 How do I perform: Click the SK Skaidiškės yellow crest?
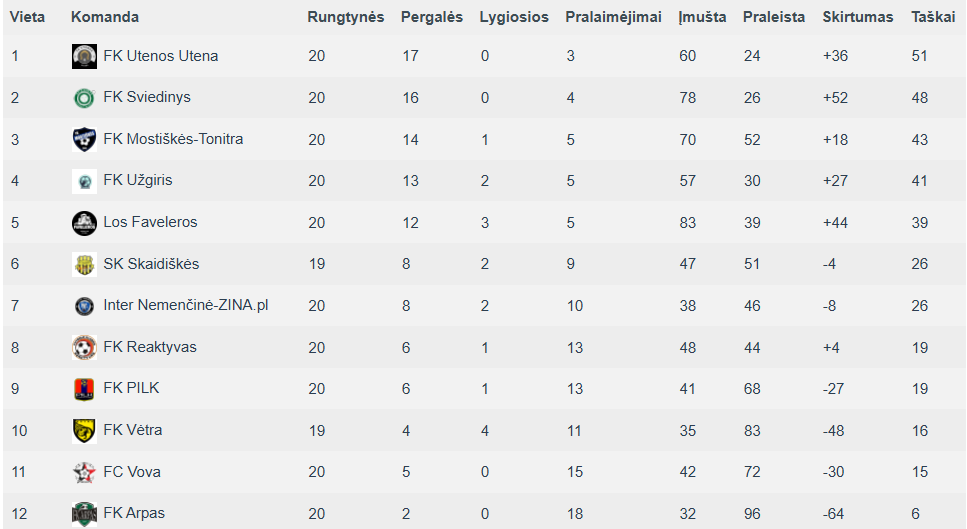[x=84, y=264]
